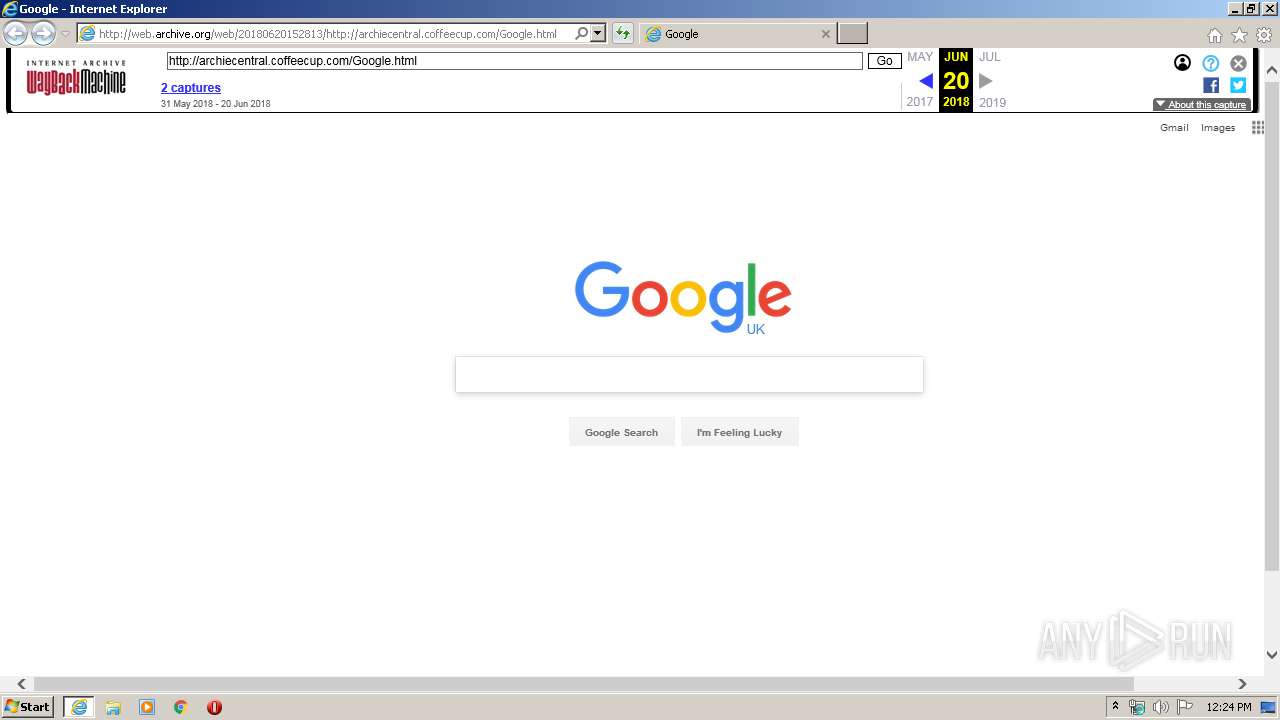Click the Google search text box
This screenshot has height=720, width=1280.
689,375
